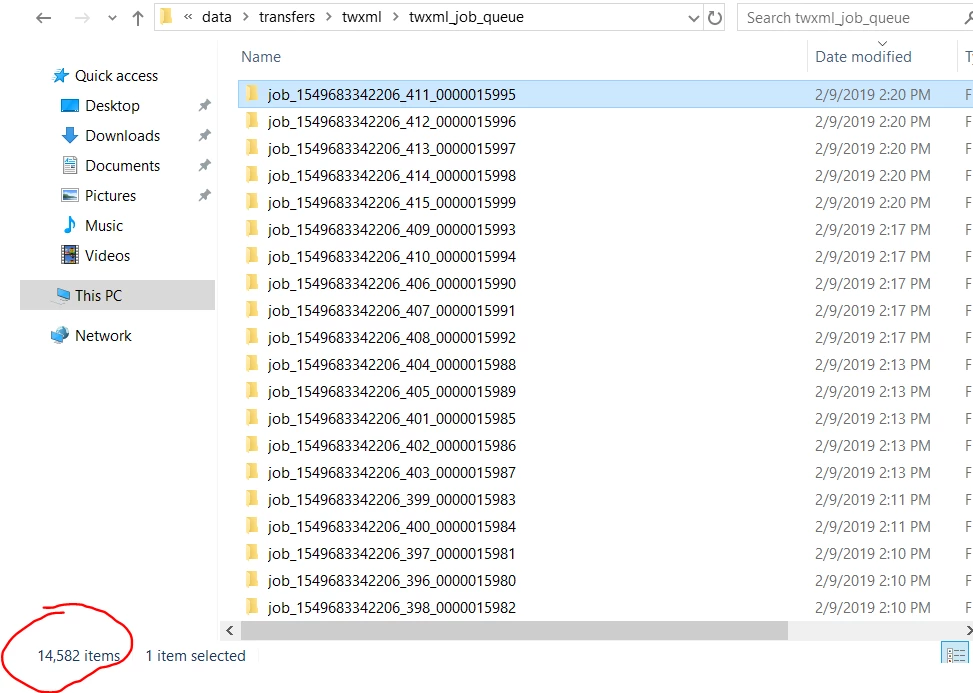Open Pictures in navigation pane
The width and height of the screenshot is (973, 693).
[110, 195]
